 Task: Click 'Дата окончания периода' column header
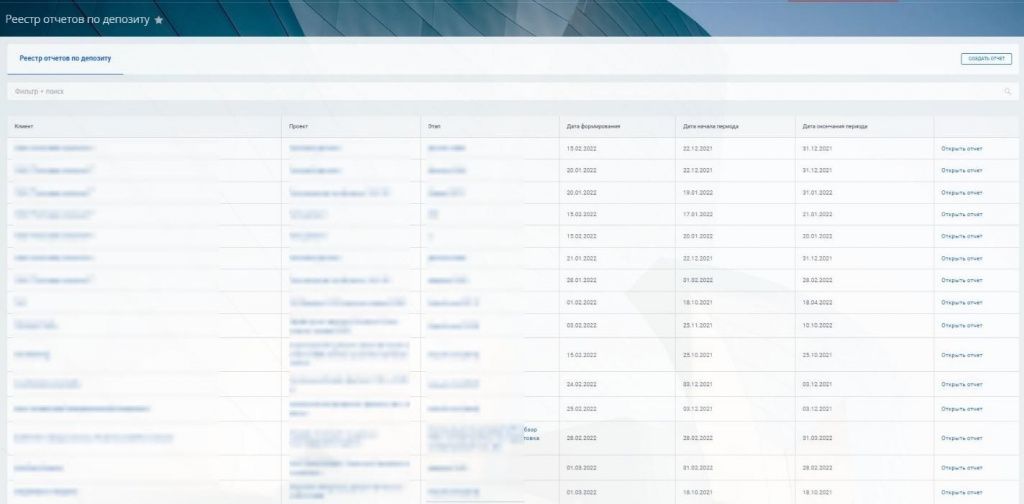click(x=835, y=127)
